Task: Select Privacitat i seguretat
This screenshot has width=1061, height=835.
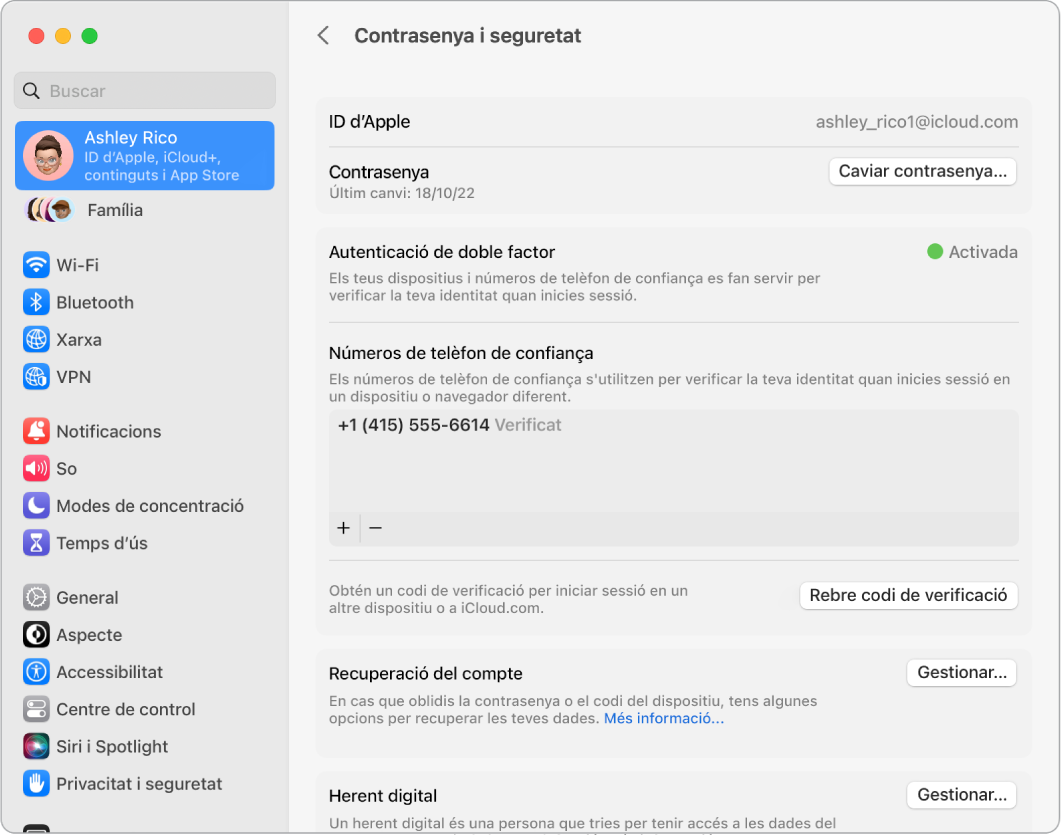Action: click(138, 784)
